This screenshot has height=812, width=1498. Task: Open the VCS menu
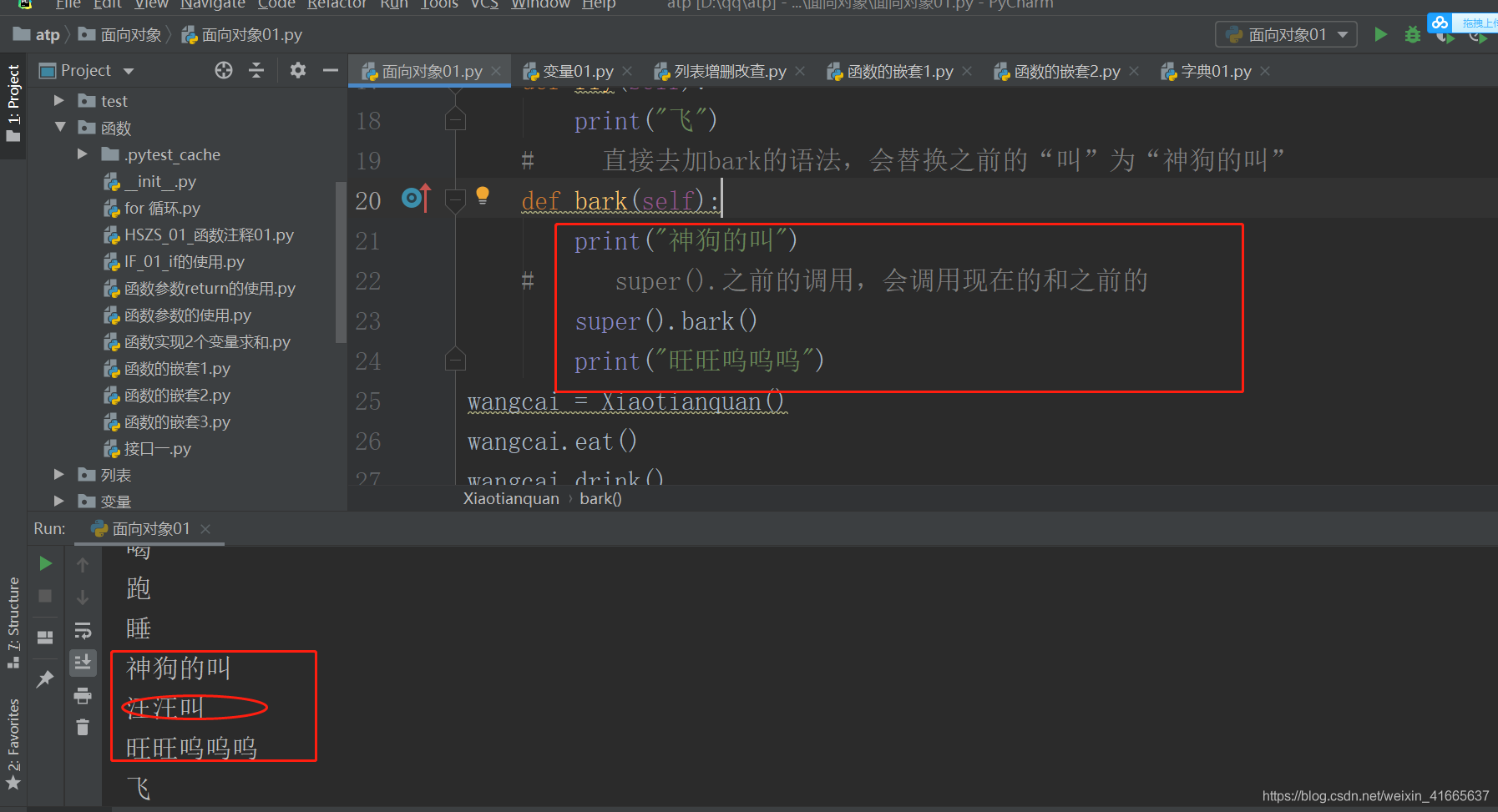pyautogui.click(x=484, y=4)
